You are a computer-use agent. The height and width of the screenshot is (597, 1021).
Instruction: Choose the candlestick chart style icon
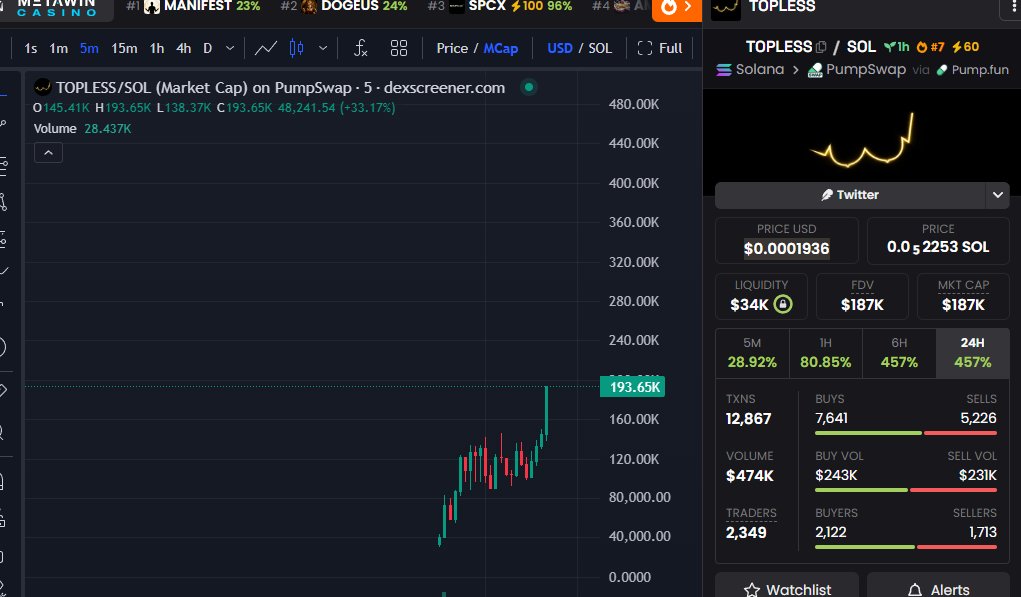coord(296,48)
